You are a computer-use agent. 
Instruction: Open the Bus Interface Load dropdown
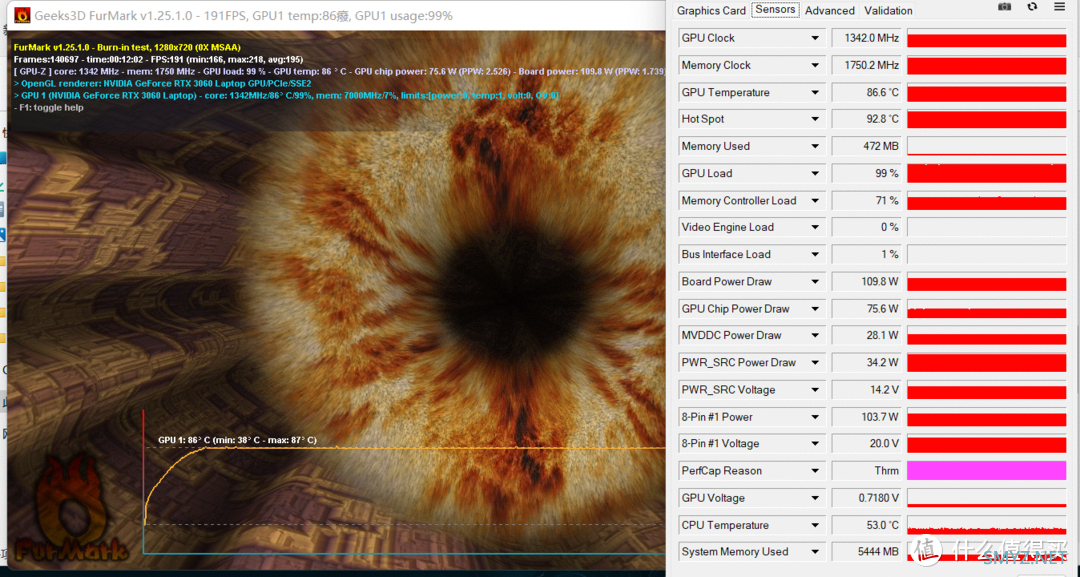[x=815, y=255]
